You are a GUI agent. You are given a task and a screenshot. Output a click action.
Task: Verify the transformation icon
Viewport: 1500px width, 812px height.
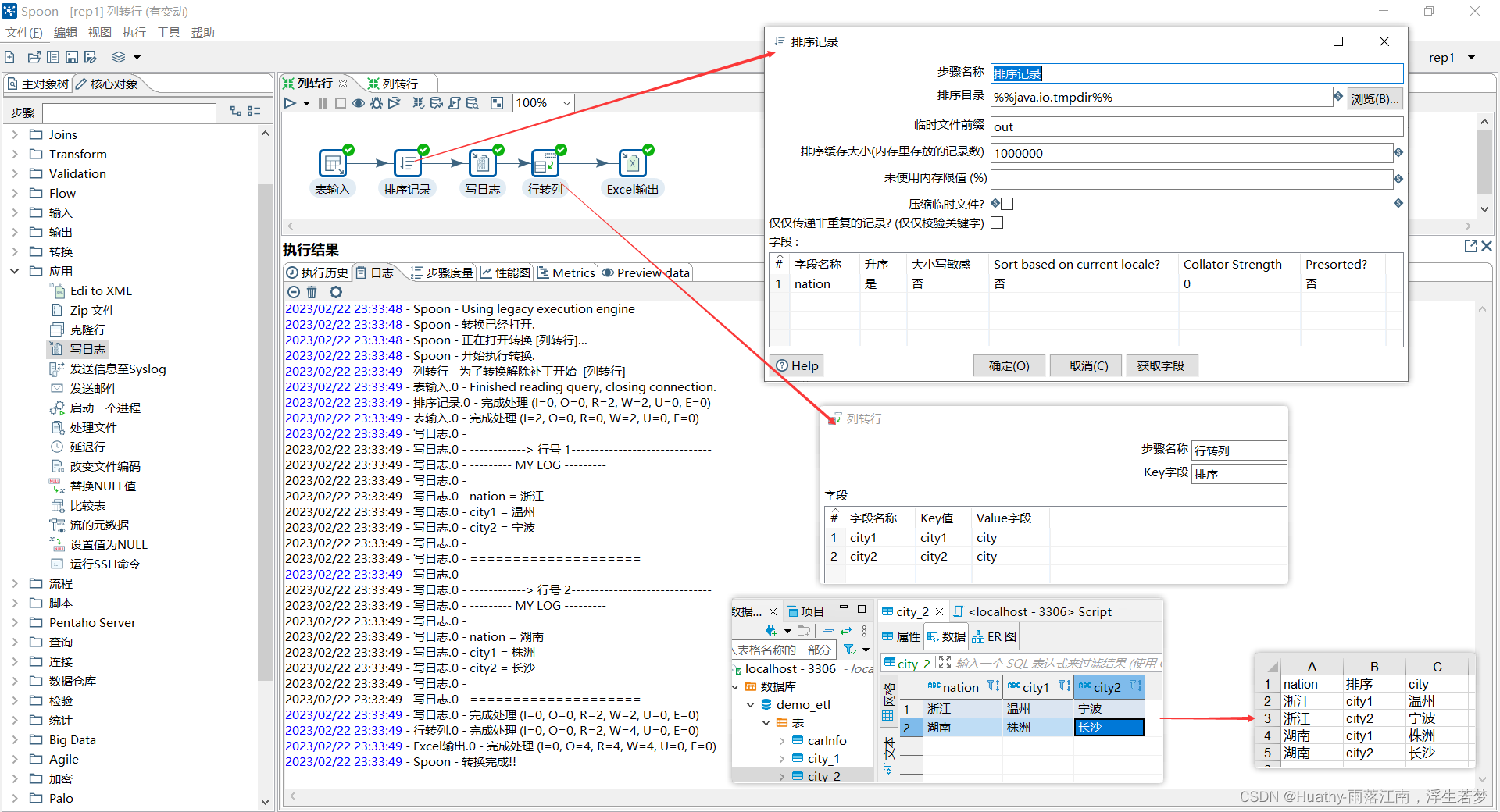(419, 103)
